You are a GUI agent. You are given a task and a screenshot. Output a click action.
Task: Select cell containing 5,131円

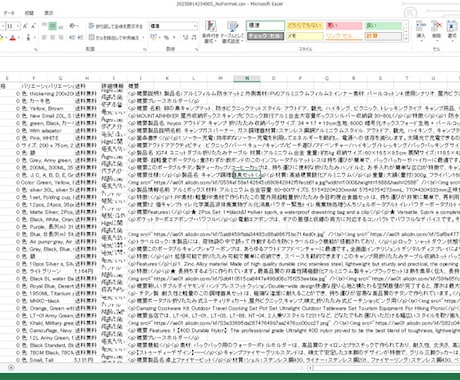click(x=87, y=360)
